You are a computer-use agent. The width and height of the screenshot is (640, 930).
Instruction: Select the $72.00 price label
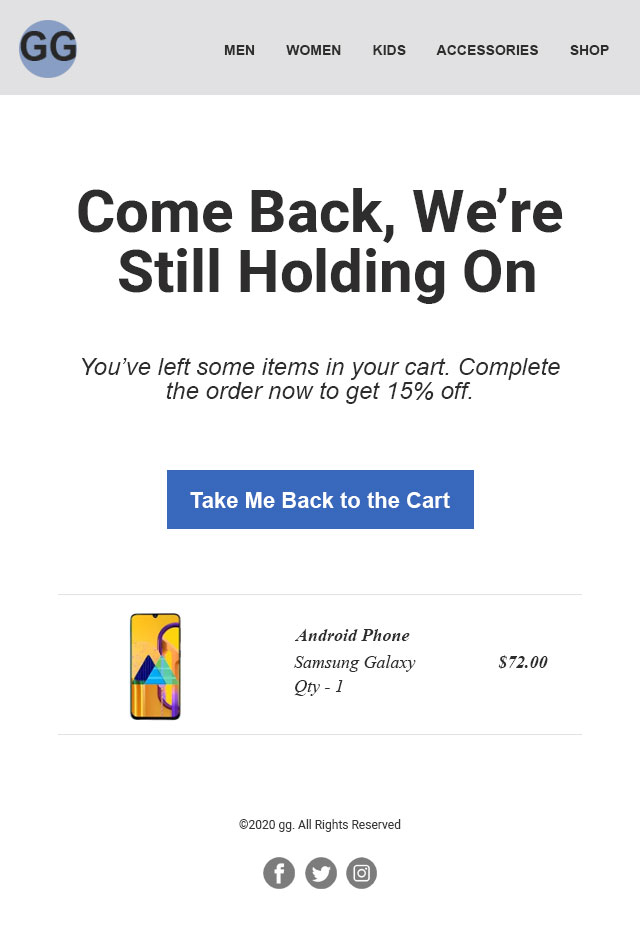coord(521,662)
